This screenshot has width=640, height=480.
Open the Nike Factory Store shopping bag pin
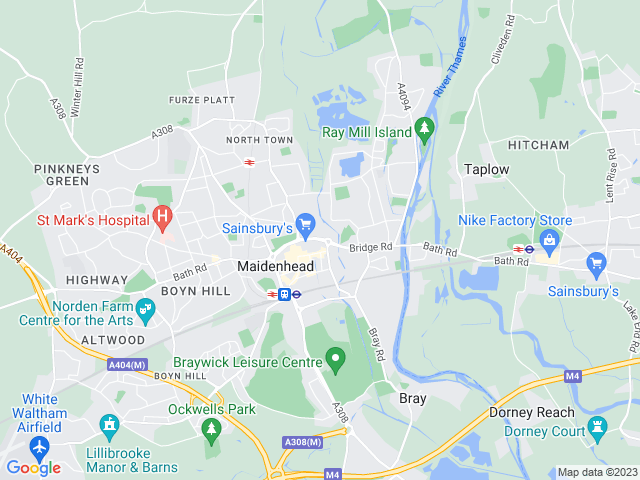pyautogui.click(x=549, y=242)
